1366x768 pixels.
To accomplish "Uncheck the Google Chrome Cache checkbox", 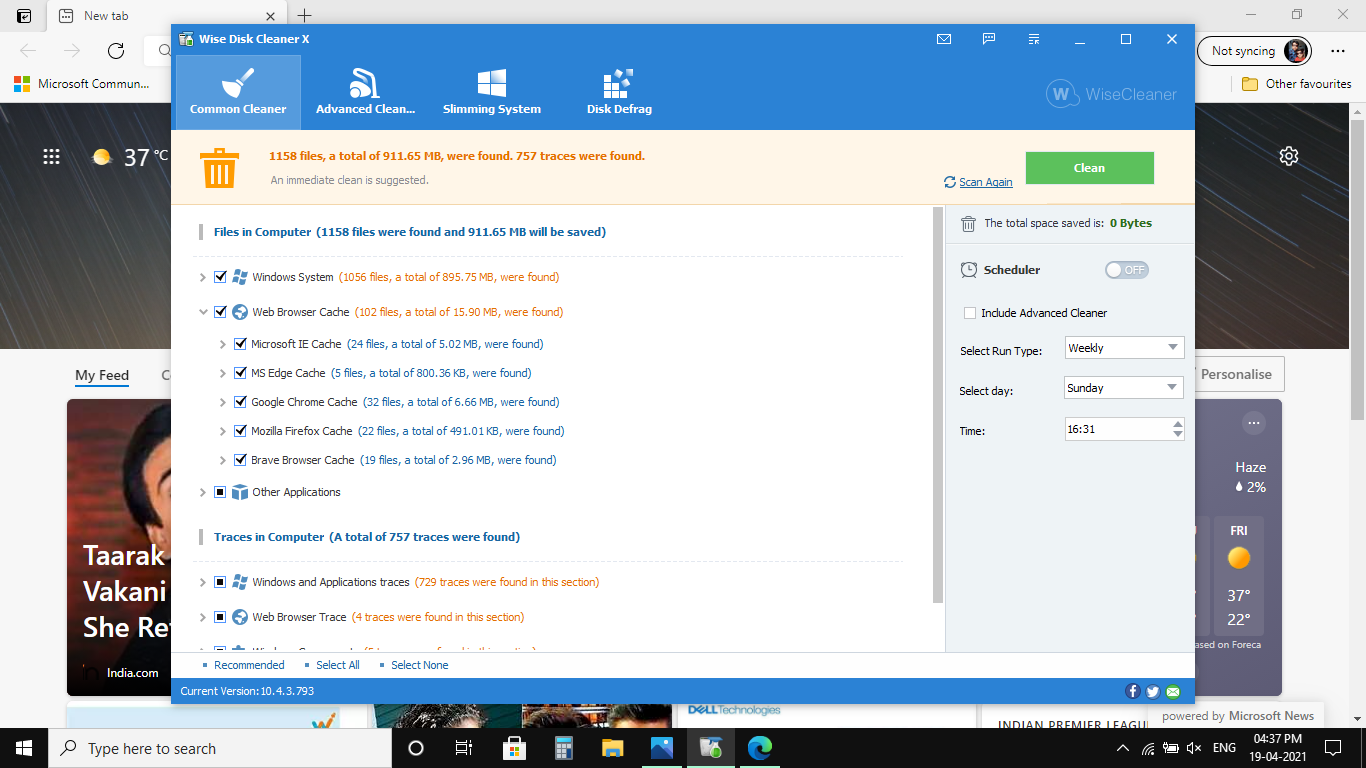I will (240, 402).
